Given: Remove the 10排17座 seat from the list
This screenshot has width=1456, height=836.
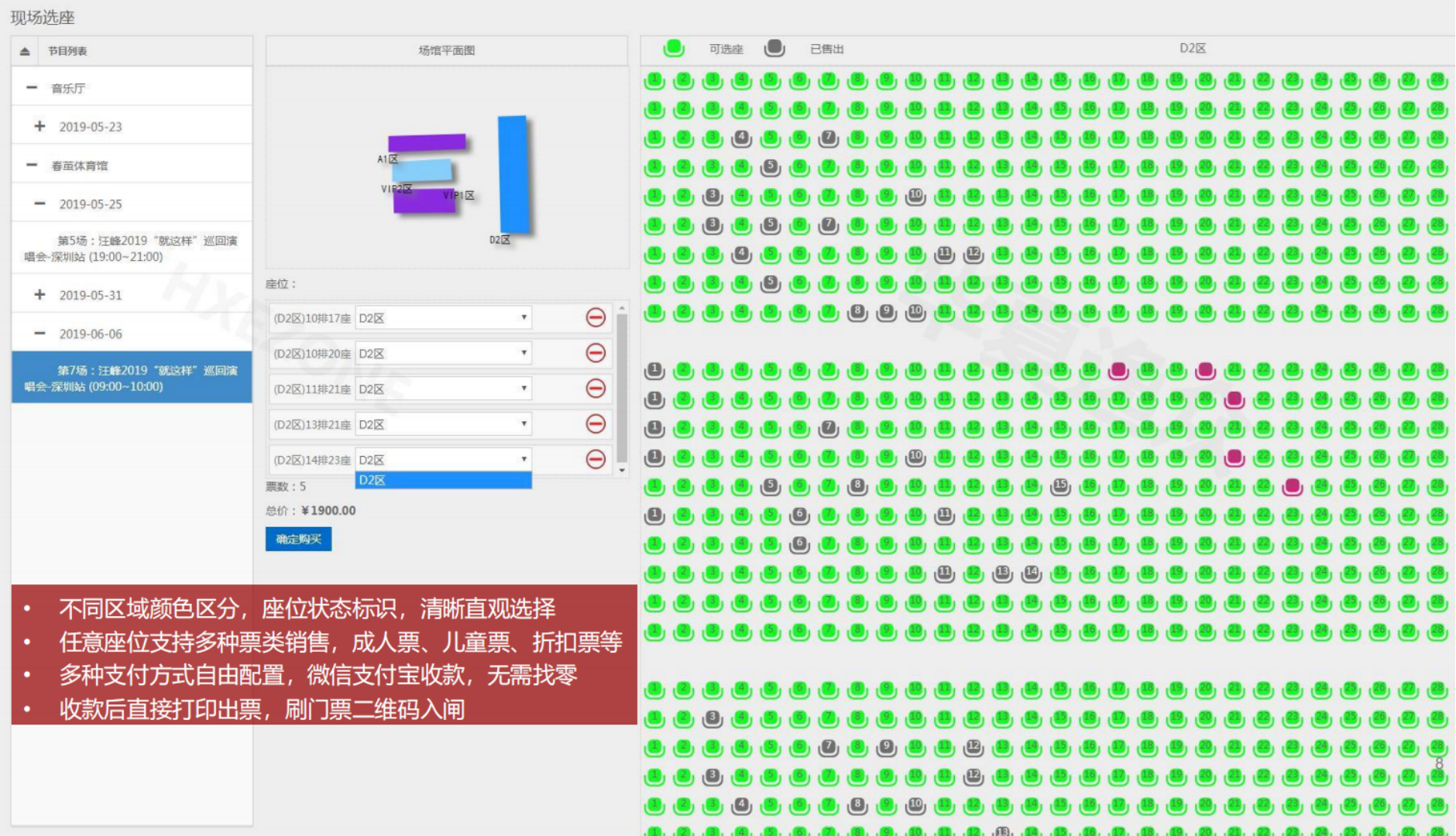Looking at the screenshot, I should tap(595, 317).
